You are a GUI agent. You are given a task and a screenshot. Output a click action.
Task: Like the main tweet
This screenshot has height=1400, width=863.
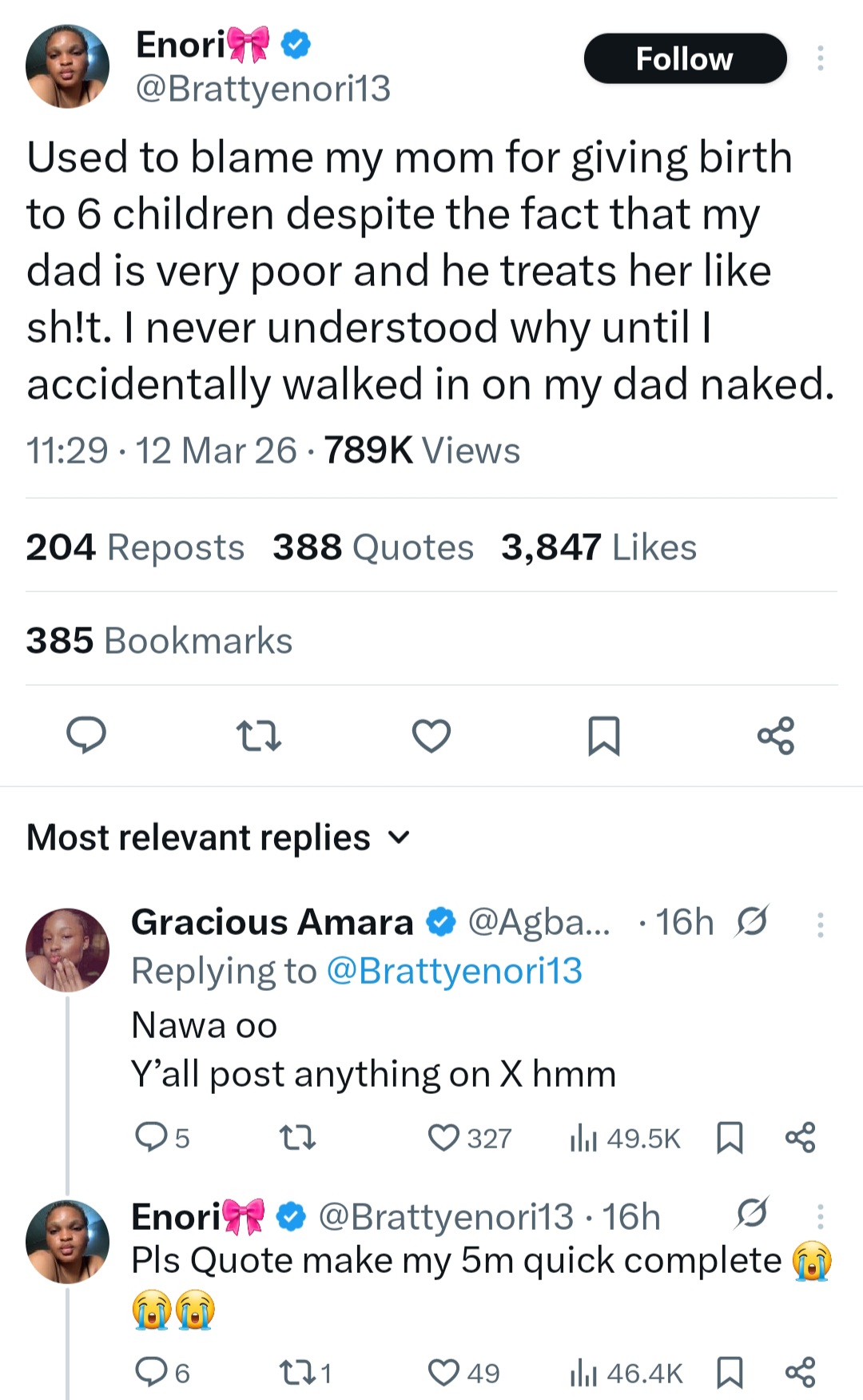point(431,737)
